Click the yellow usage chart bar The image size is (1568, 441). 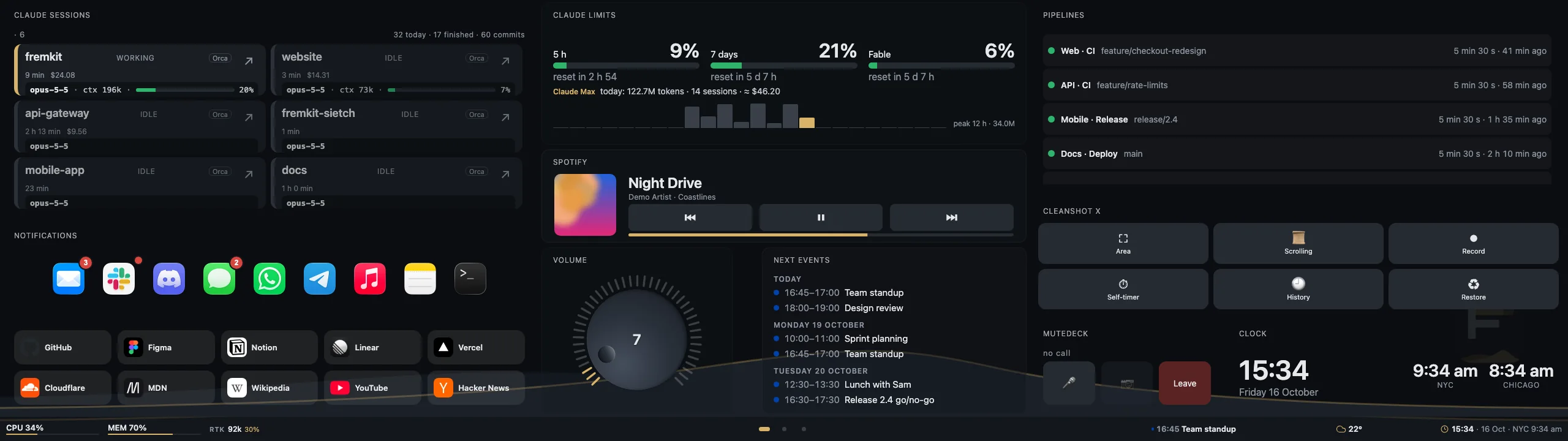click(x=807, y=123)
